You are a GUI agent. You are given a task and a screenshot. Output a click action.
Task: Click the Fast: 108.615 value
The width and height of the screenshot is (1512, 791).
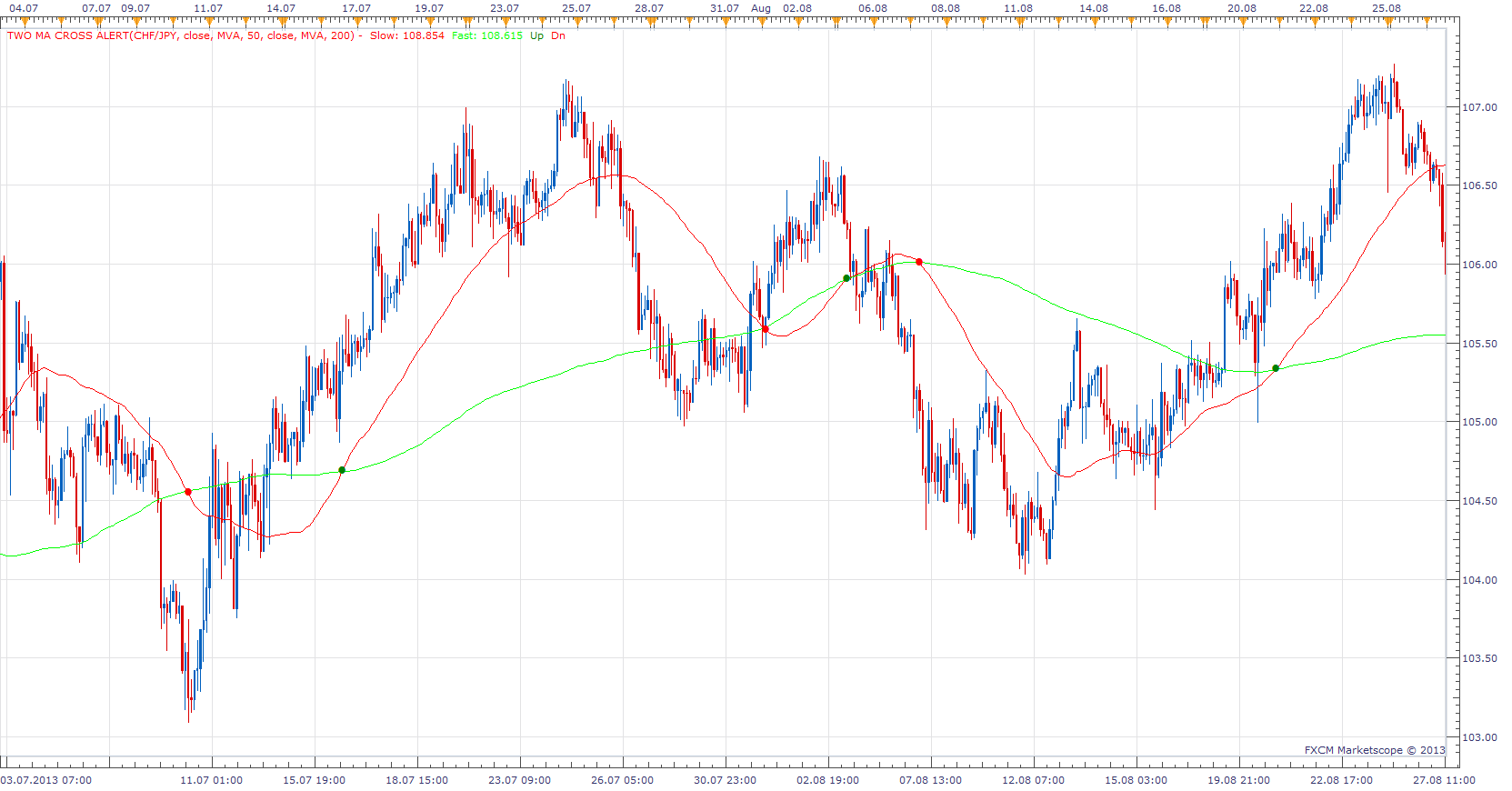[487, 36]
